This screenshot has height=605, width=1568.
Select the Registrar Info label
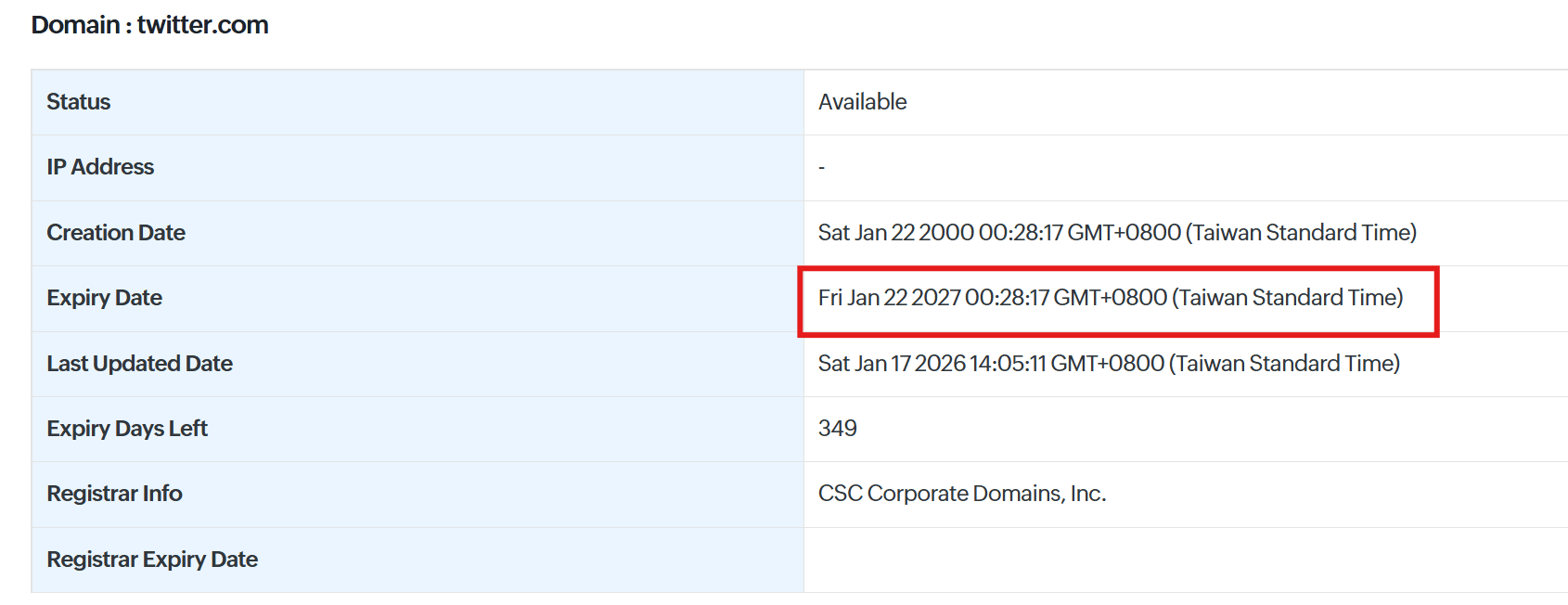[x=114, y=494]
